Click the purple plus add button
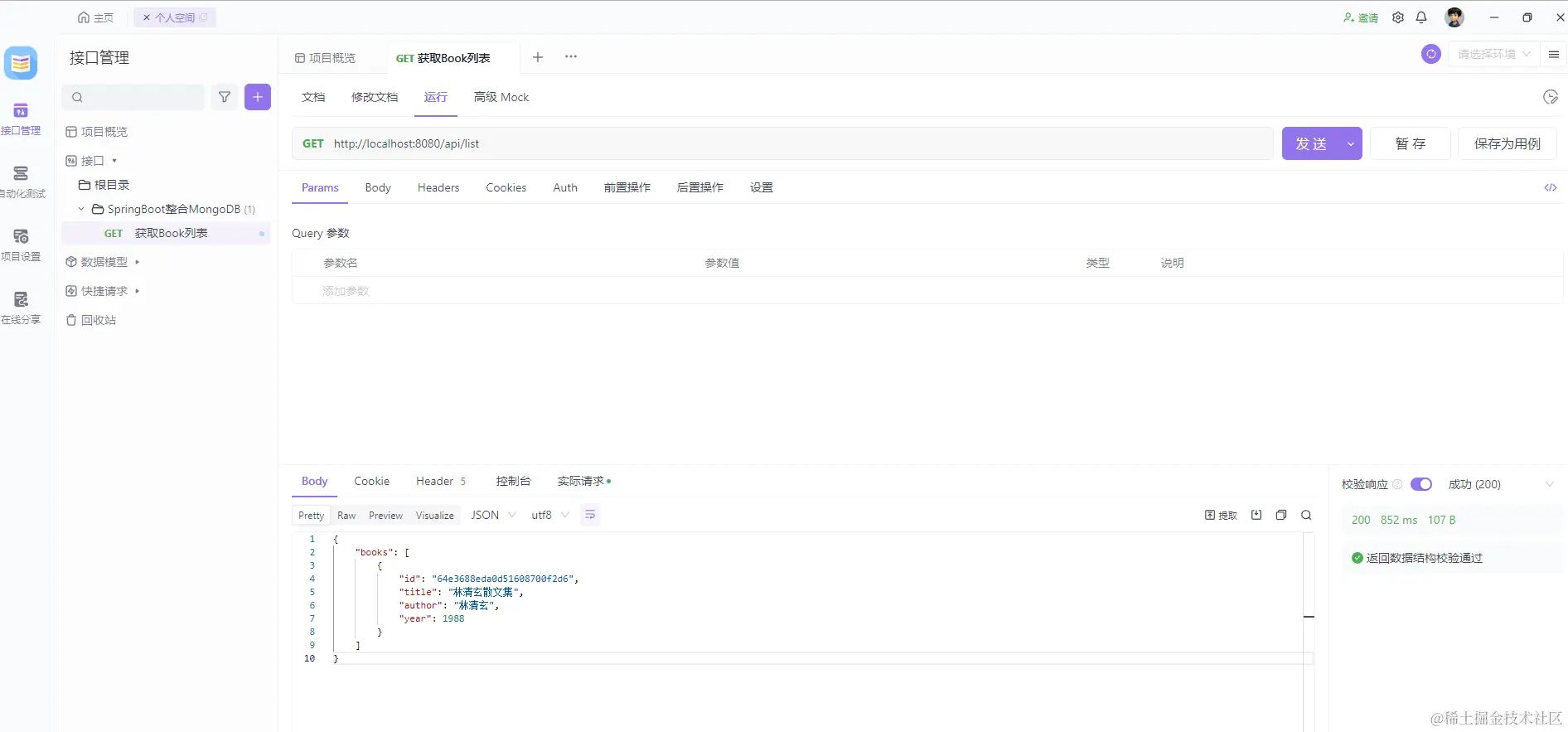Image resolution: width=1568 pixels, height=732 pixels. click(258, 97)
